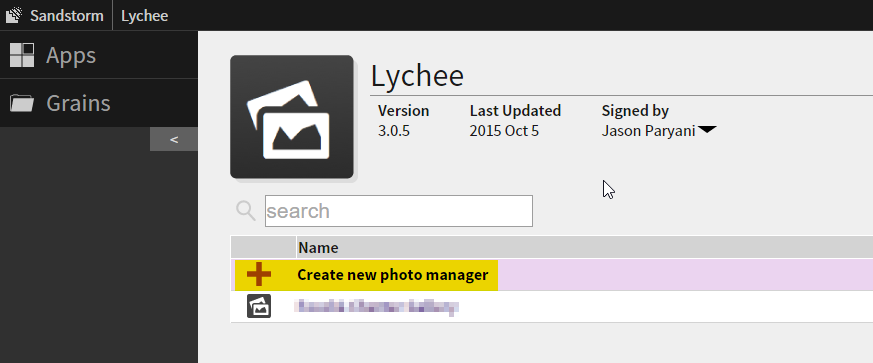
Task: Sort by the Name column header
Action: (318, 248)
